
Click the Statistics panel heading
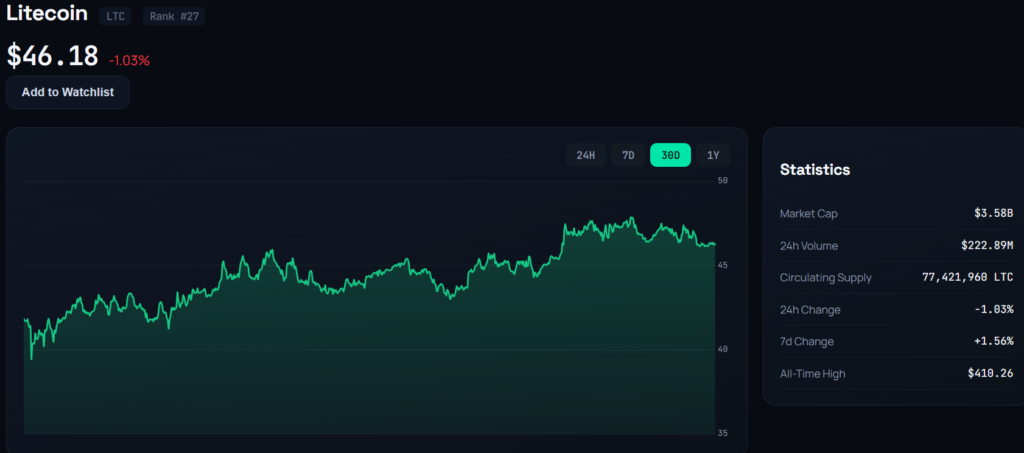tap(815, 170)
